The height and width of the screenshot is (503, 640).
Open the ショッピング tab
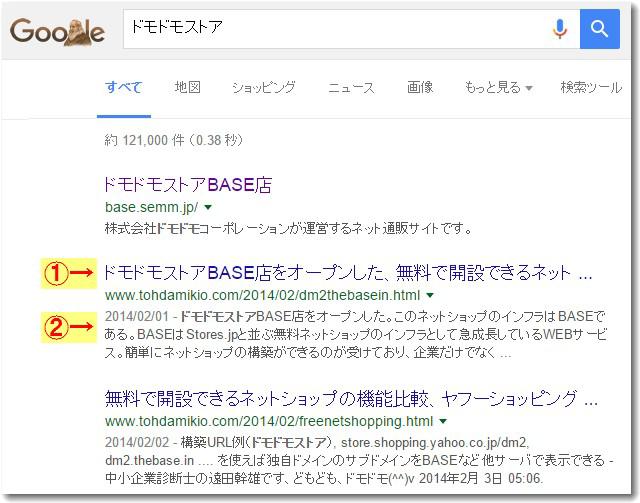264,87
